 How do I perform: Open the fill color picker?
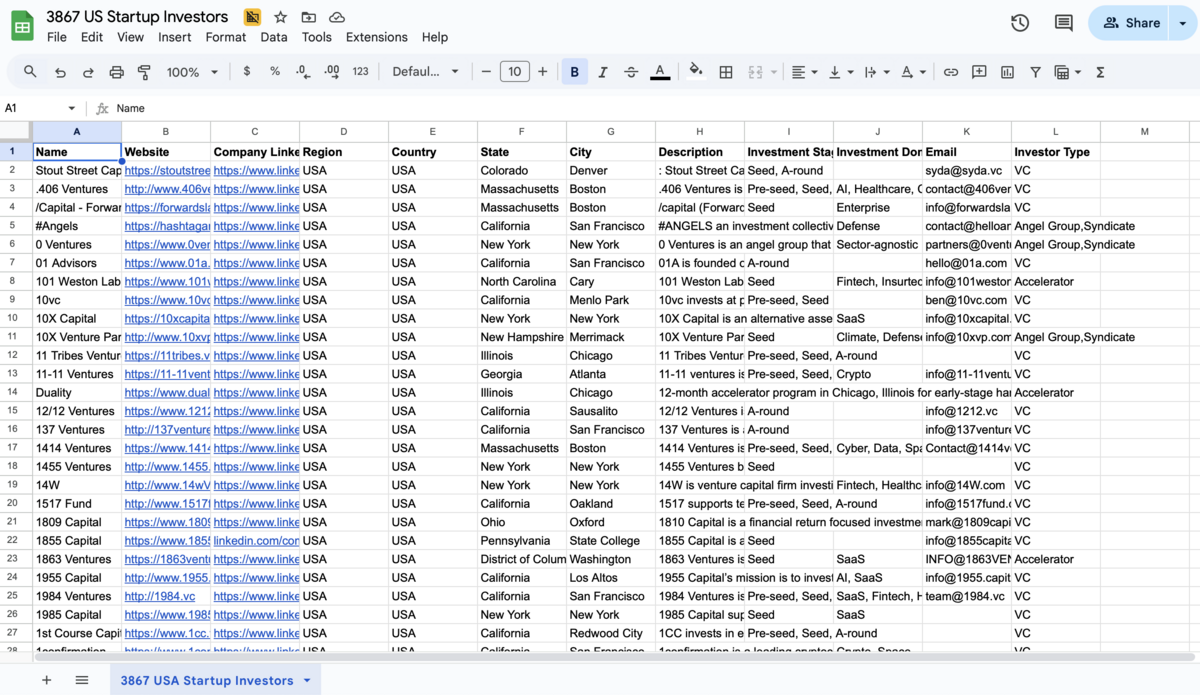pyautogui.click(x=696, y=72)
